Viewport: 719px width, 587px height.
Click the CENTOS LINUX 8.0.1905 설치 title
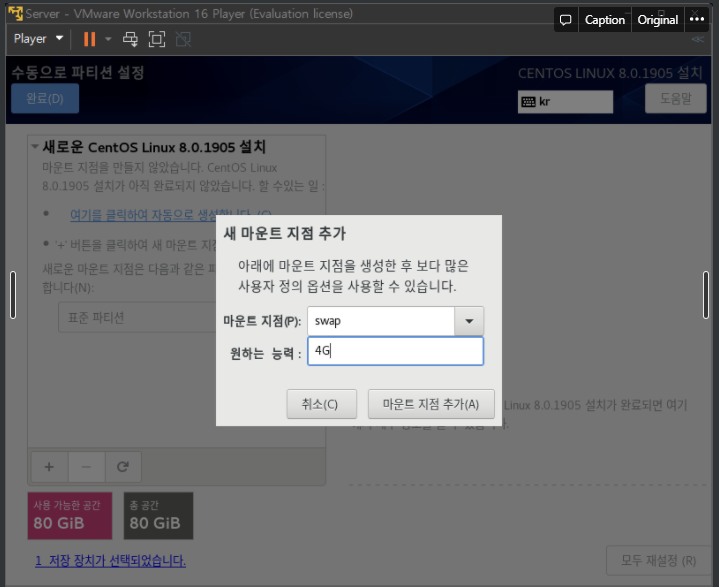[610, 73]
